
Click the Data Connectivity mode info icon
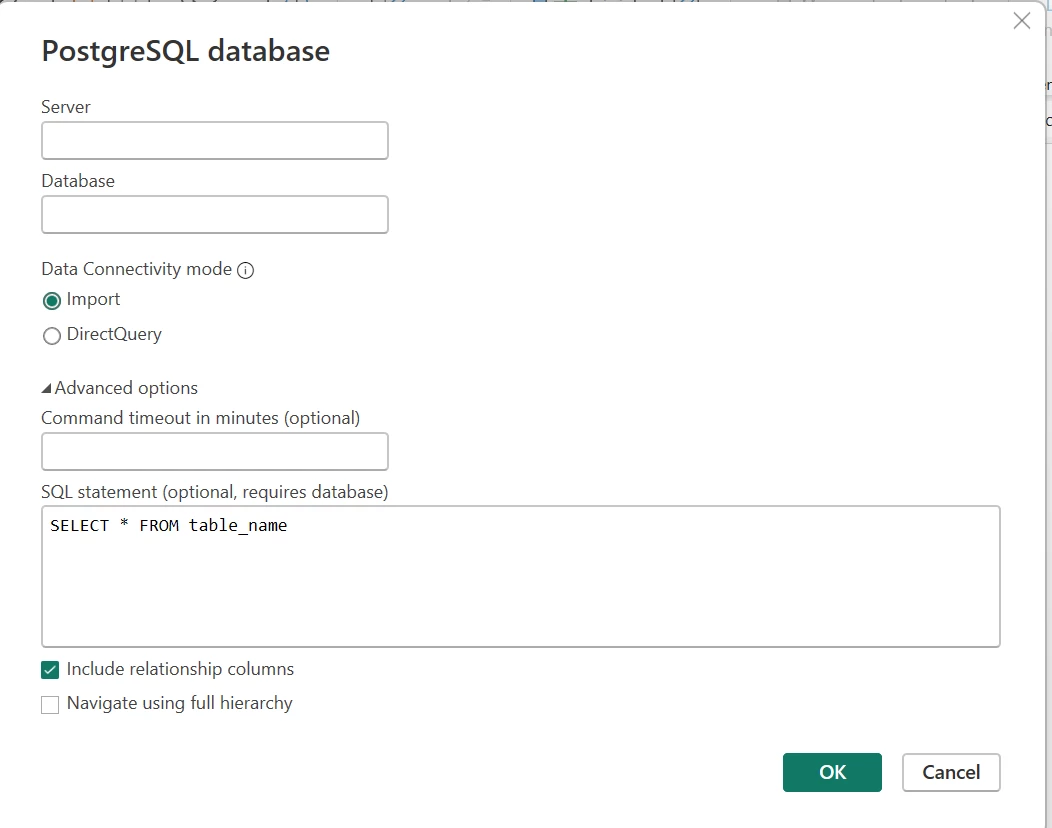[x=246, y=270]
